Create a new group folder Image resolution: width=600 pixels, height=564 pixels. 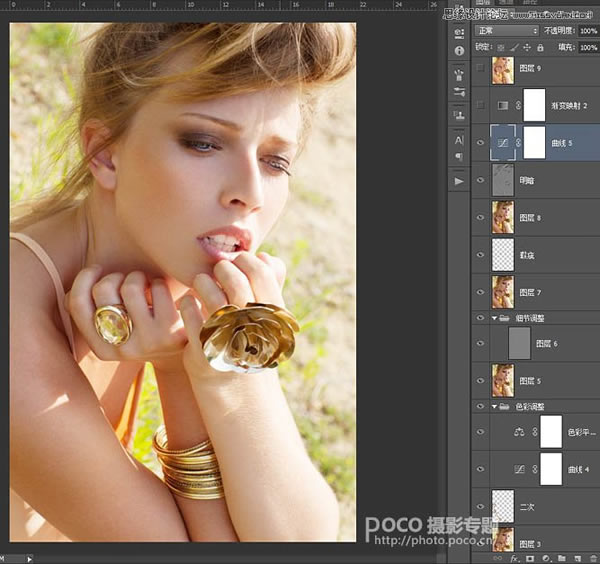click(x=562, y=559)
